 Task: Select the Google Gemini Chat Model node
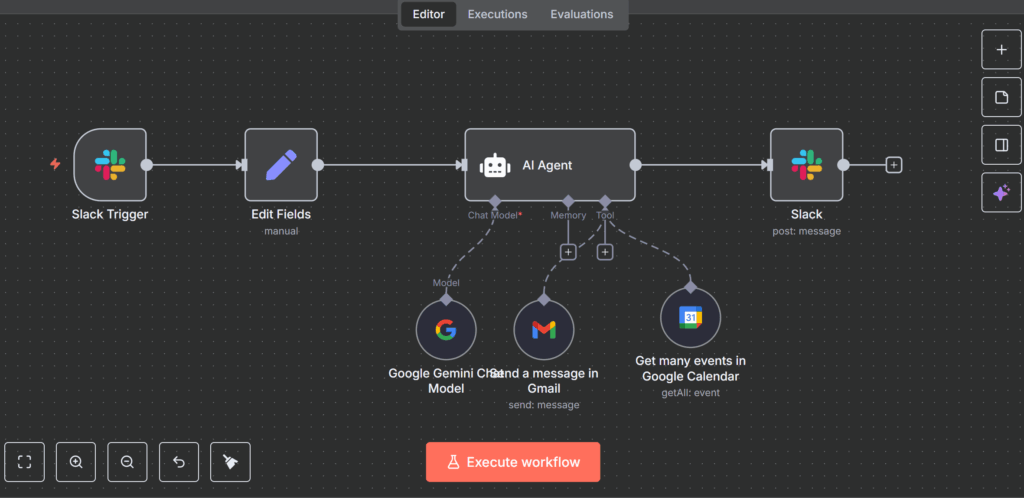tap(446, 330)
